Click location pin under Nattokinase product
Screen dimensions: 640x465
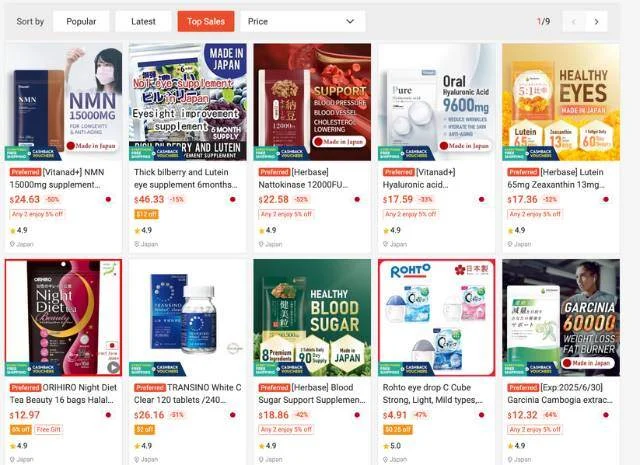pos(261,244)
